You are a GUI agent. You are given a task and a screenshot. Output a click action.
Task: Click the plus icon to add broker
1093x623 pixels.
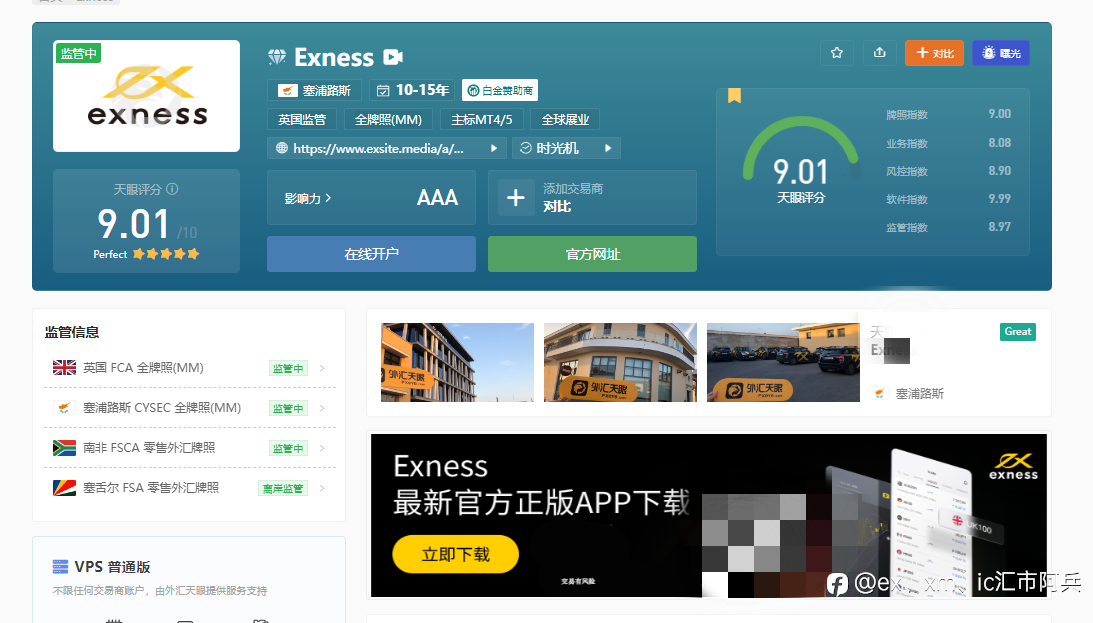click(x=516, y=198)
